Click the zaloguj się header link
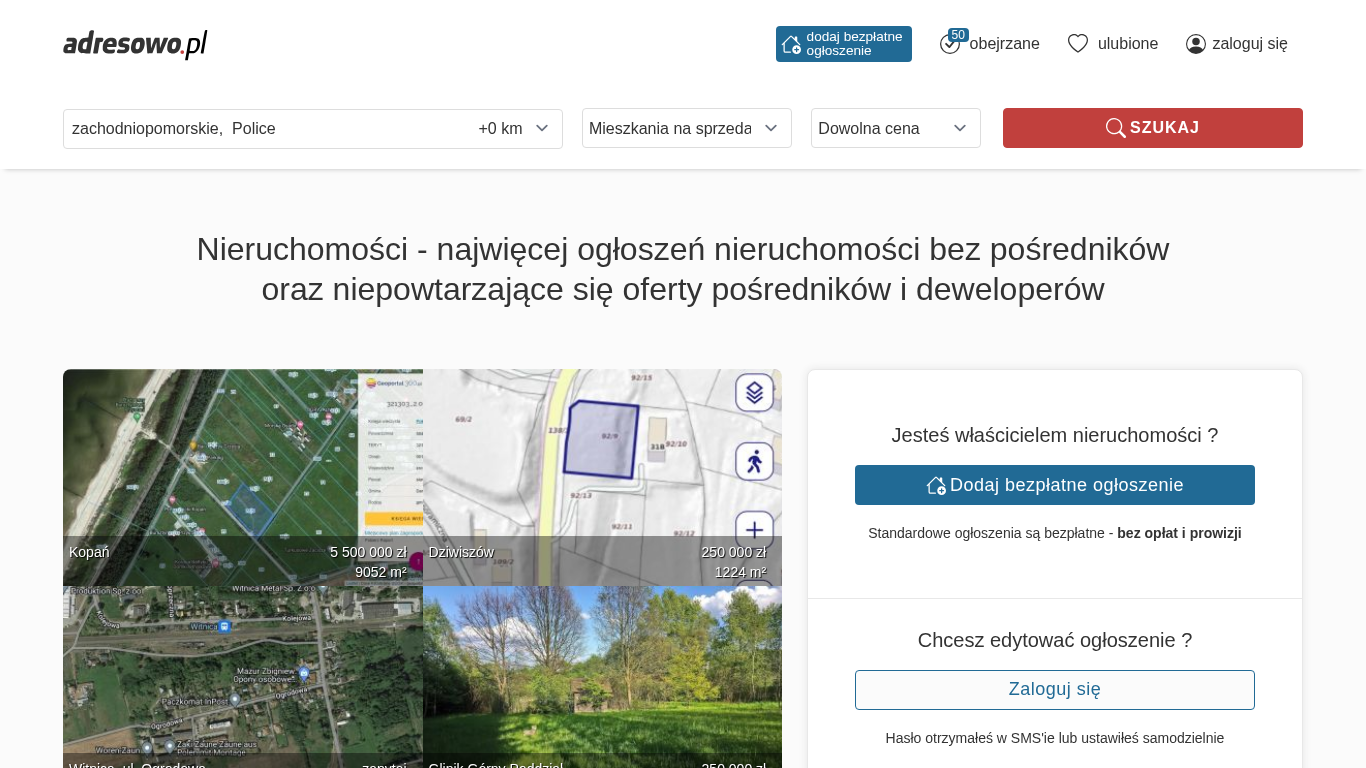The image size is (1366, 768). click(x=1249, y=44)
